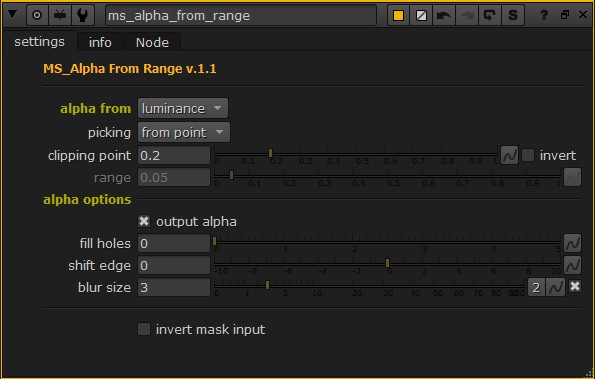Click the clipping point value field
Image resolution: width=595 pixels, height=379 pixels.
[174, 155]
